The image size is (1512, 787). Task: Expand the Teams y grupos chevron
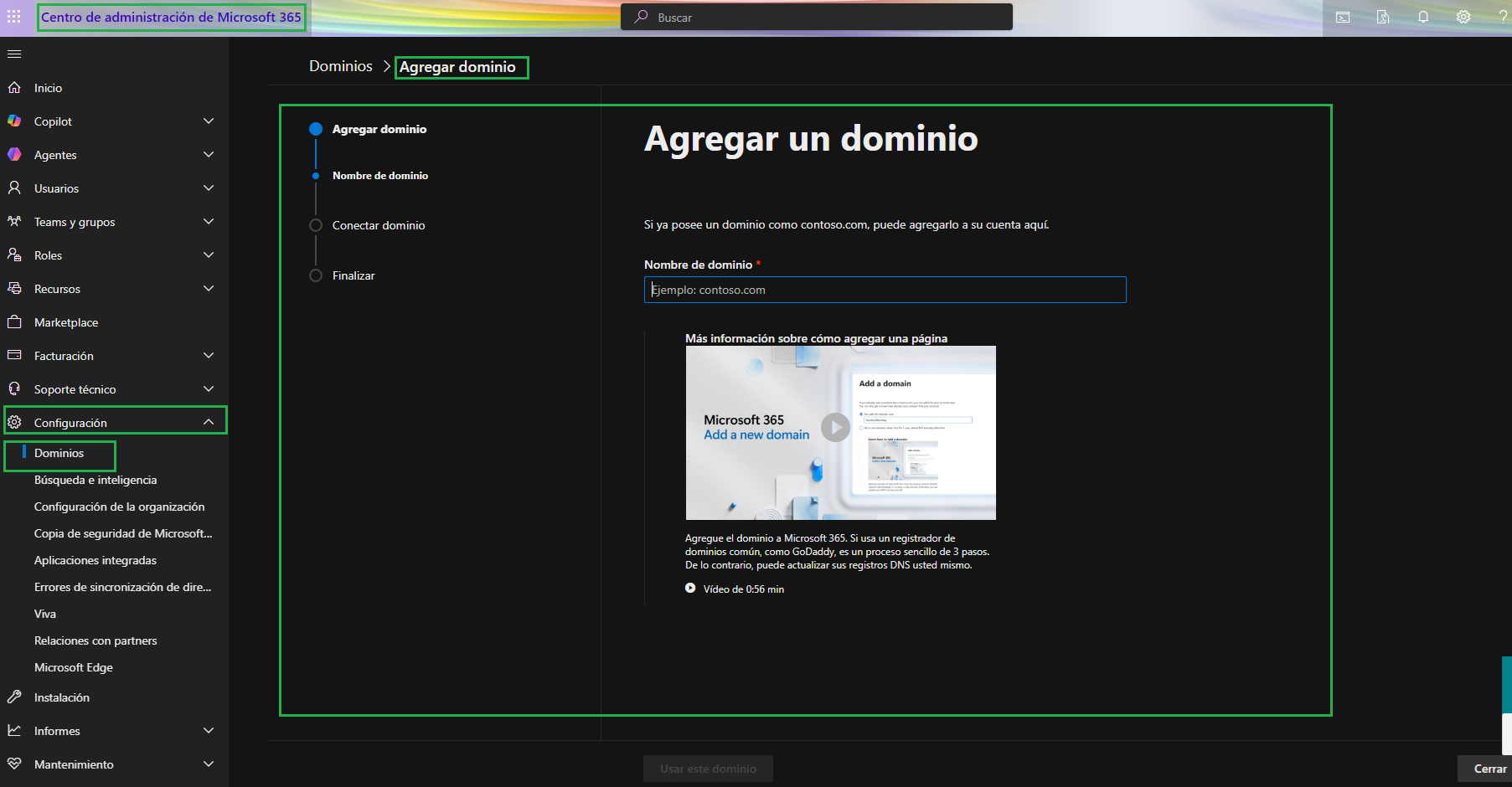point(209,222)
